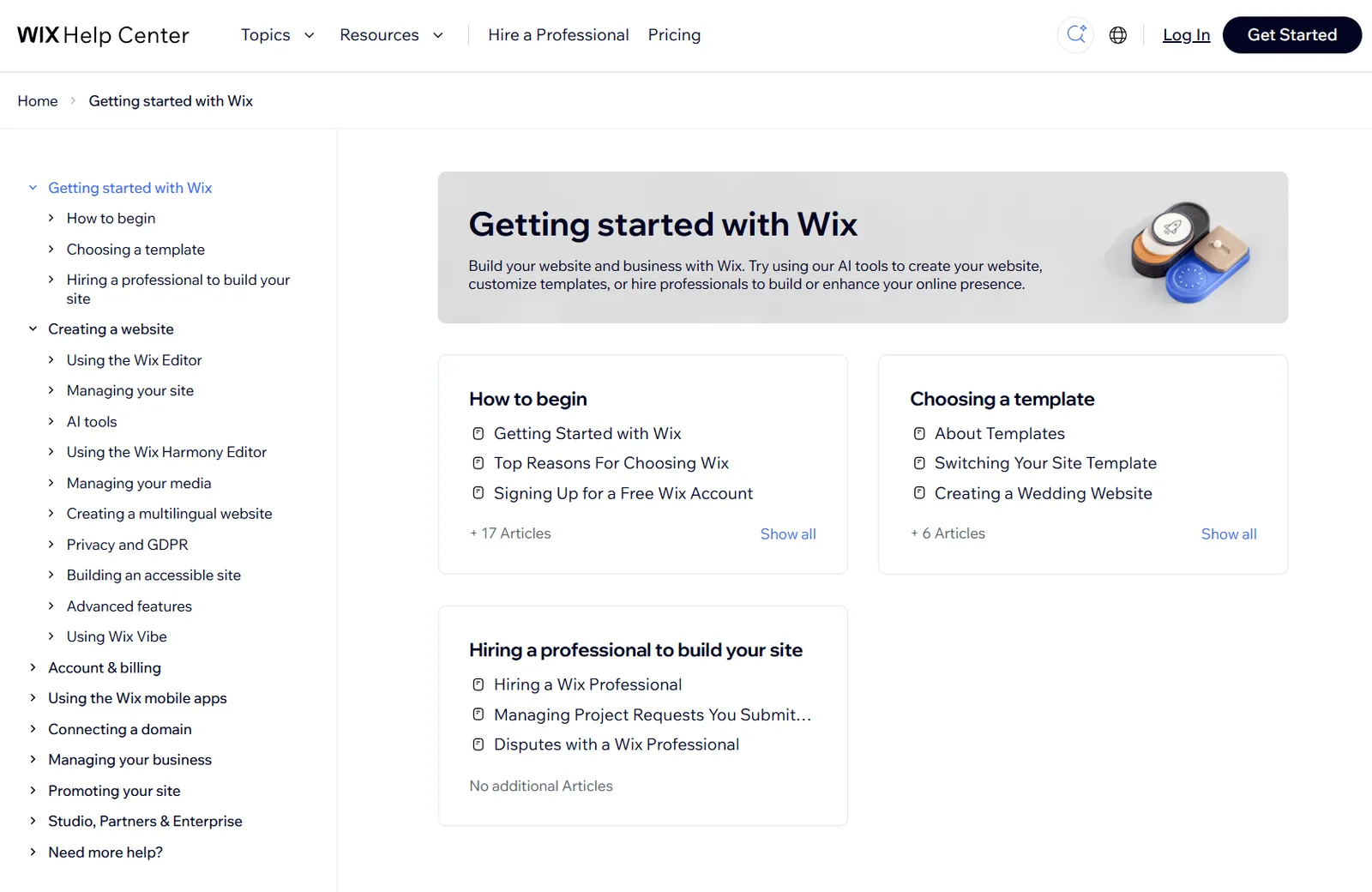Show all Choosing a template articles
This screenshot has width=1372, height=892.
1229,533
